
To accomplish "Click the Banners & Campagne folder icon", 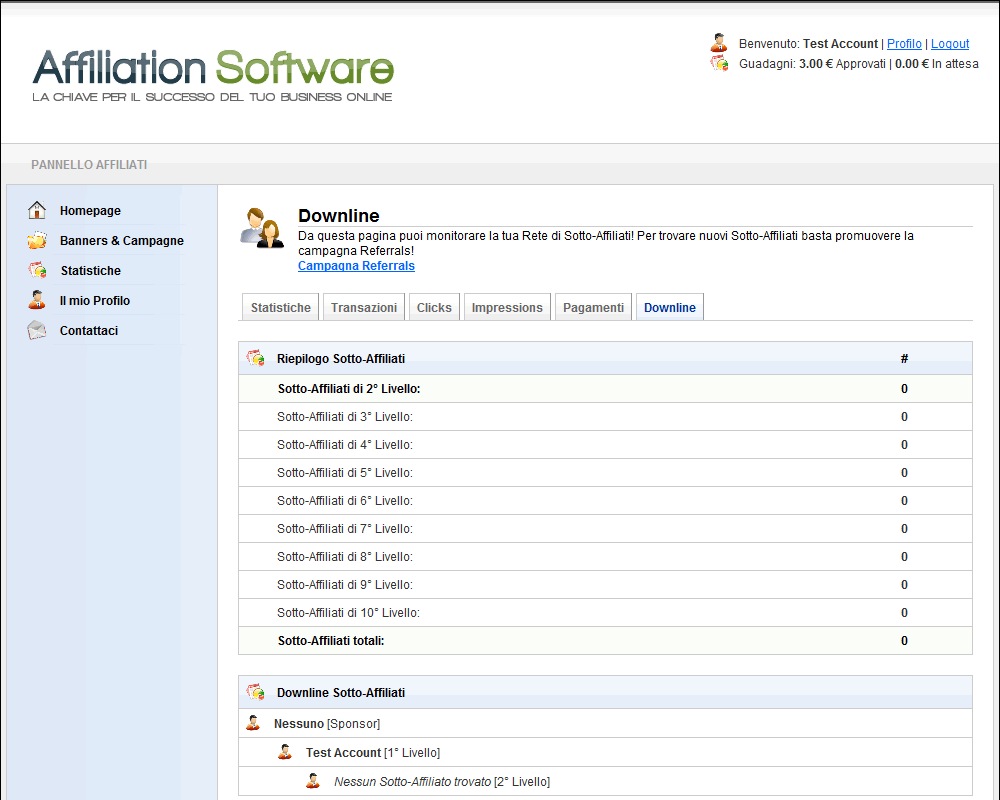I will point(37,241).
